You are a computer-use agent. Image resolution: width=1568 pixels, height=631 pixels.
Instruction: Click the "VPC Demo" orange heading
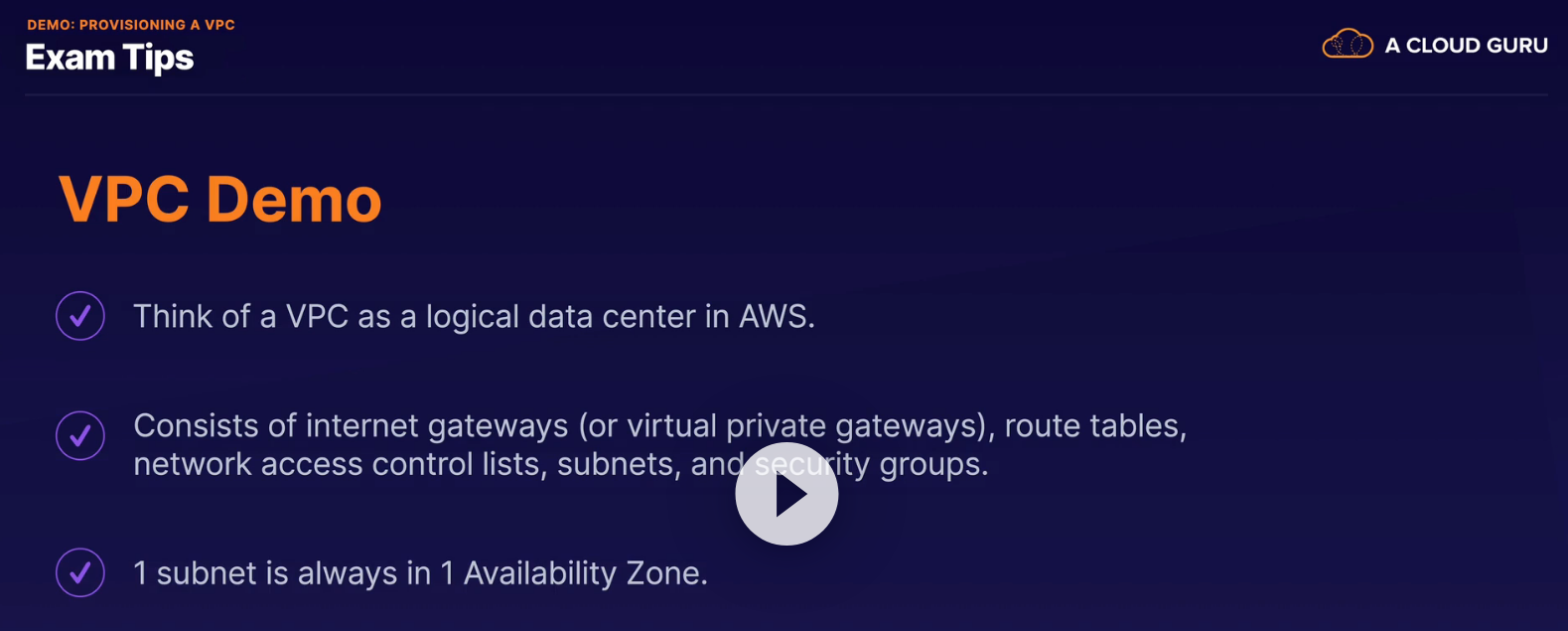[x=219, y=199]
